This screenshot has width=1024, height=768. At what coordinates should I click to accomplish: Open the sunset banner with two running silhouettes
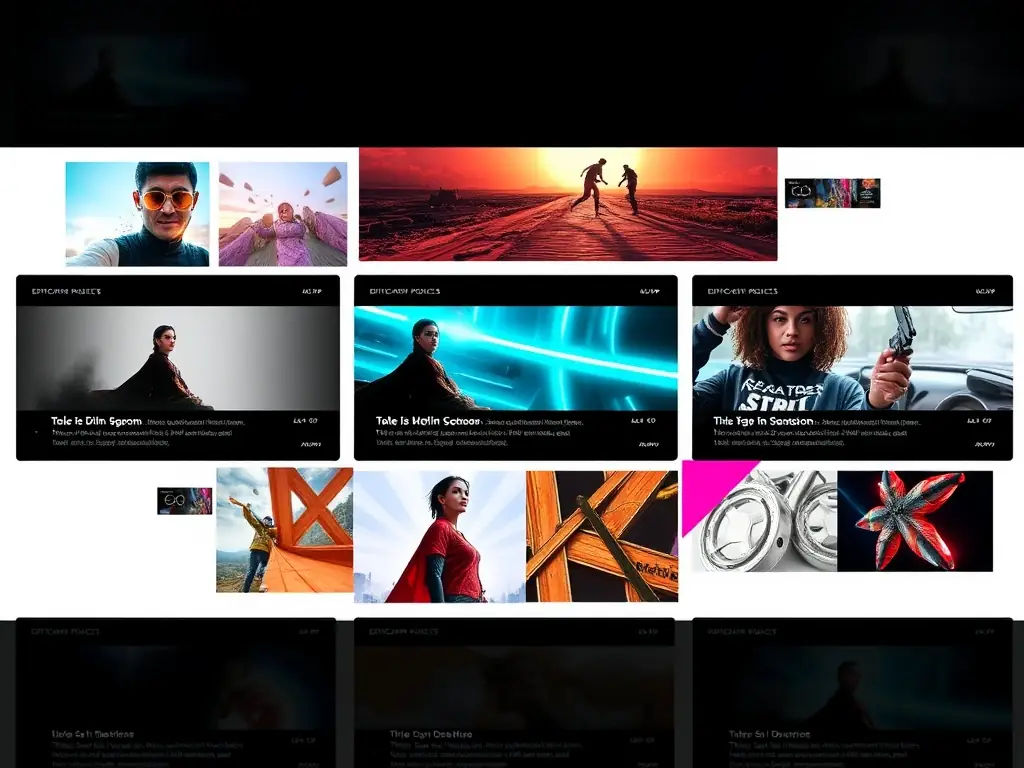568,204
